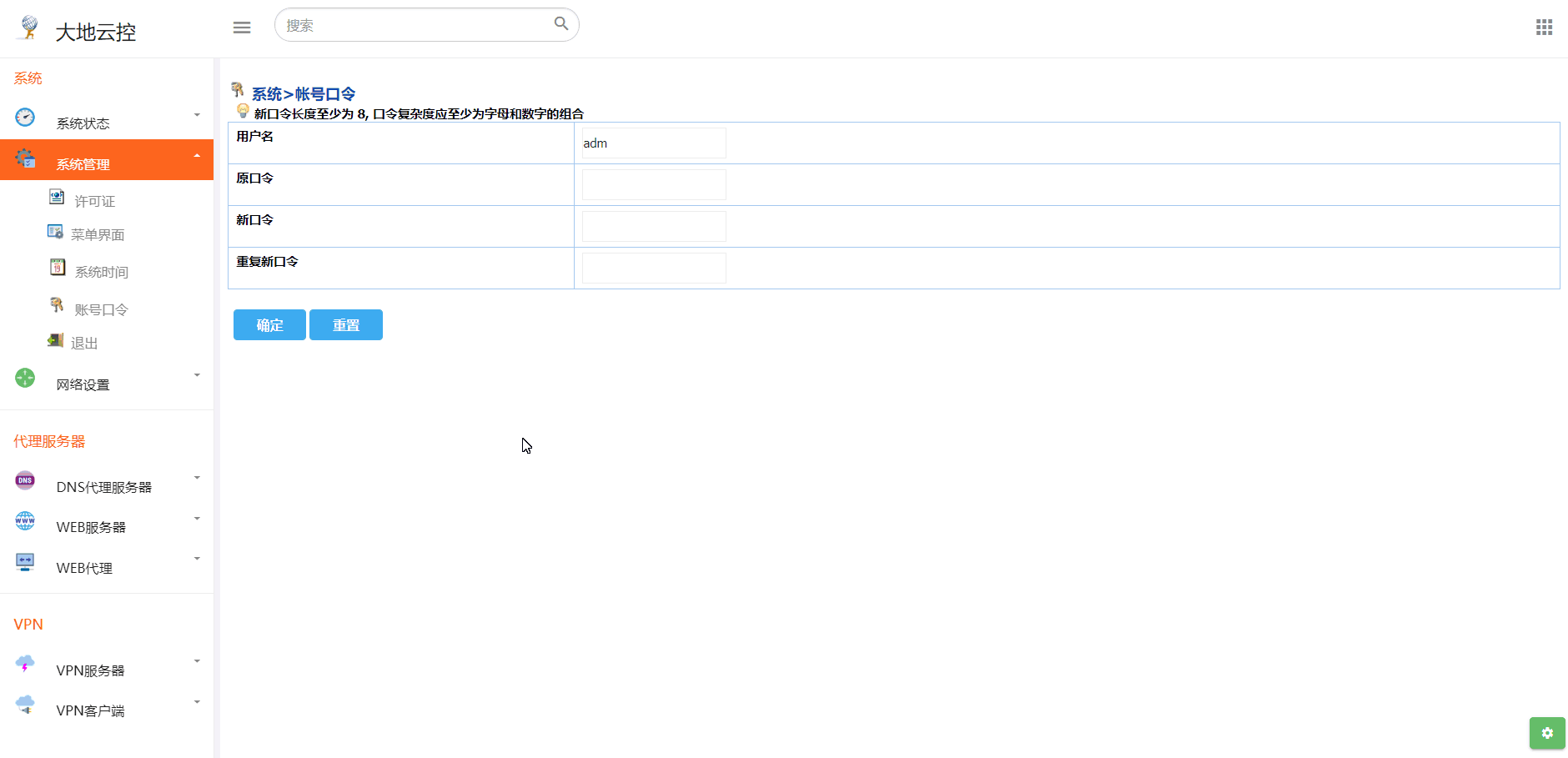The width and height of the screenshot is (1568, 758).
Task: Click the 系统时间 calendar icon
Action: (58, 267)
